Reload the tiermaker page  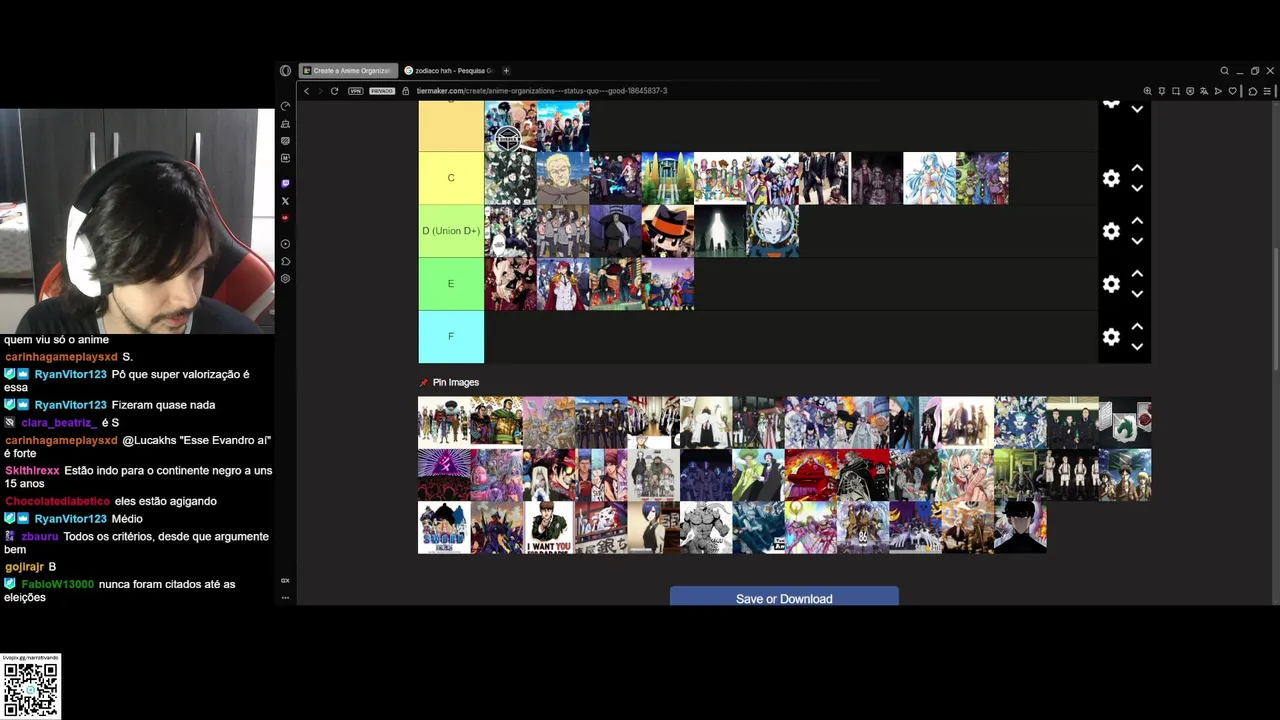(334, 91)
